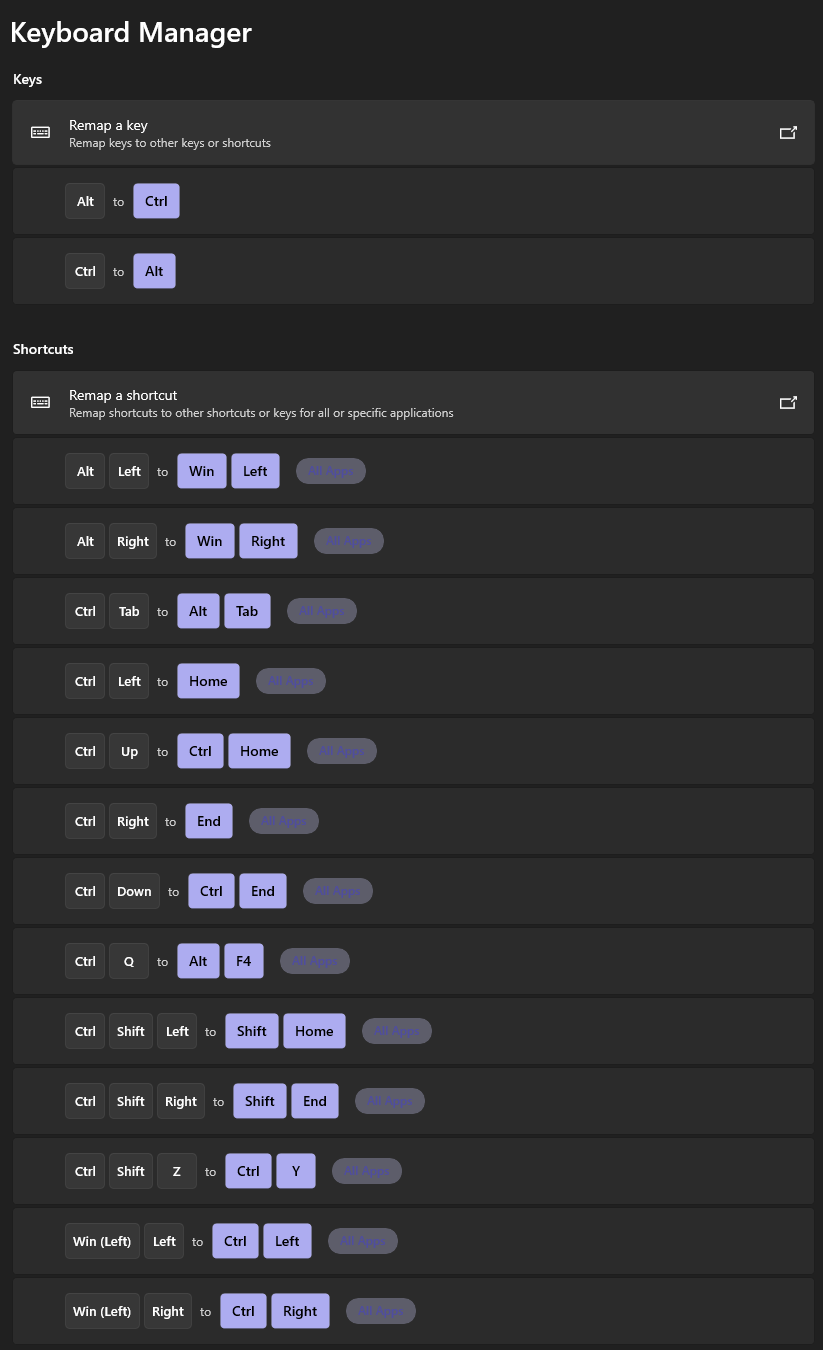823x1350 pixels.
Task: Select the End key chip mapped from Ctrl Right
Action: tap(208, 820)
